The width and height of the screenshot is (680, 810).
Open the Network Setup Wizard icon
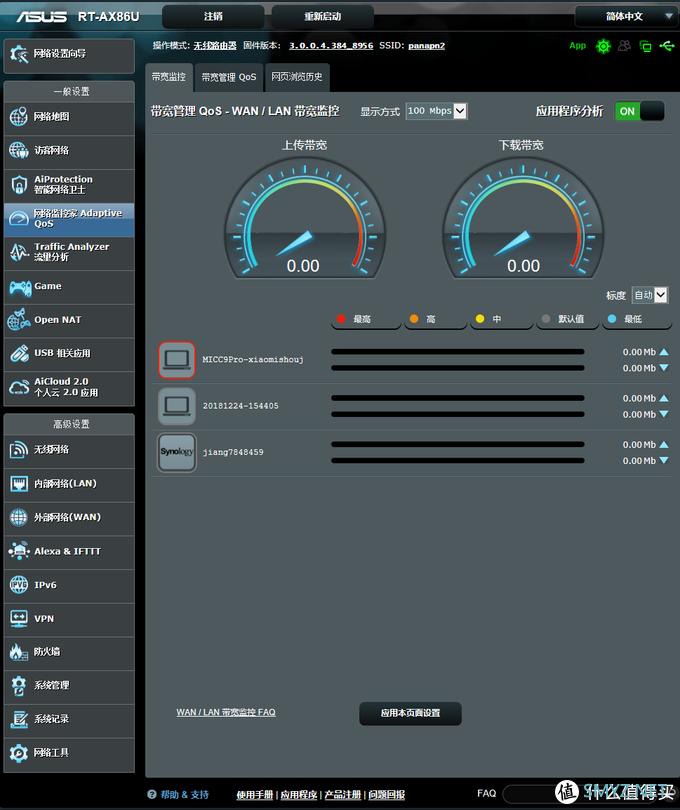(19, 54)
